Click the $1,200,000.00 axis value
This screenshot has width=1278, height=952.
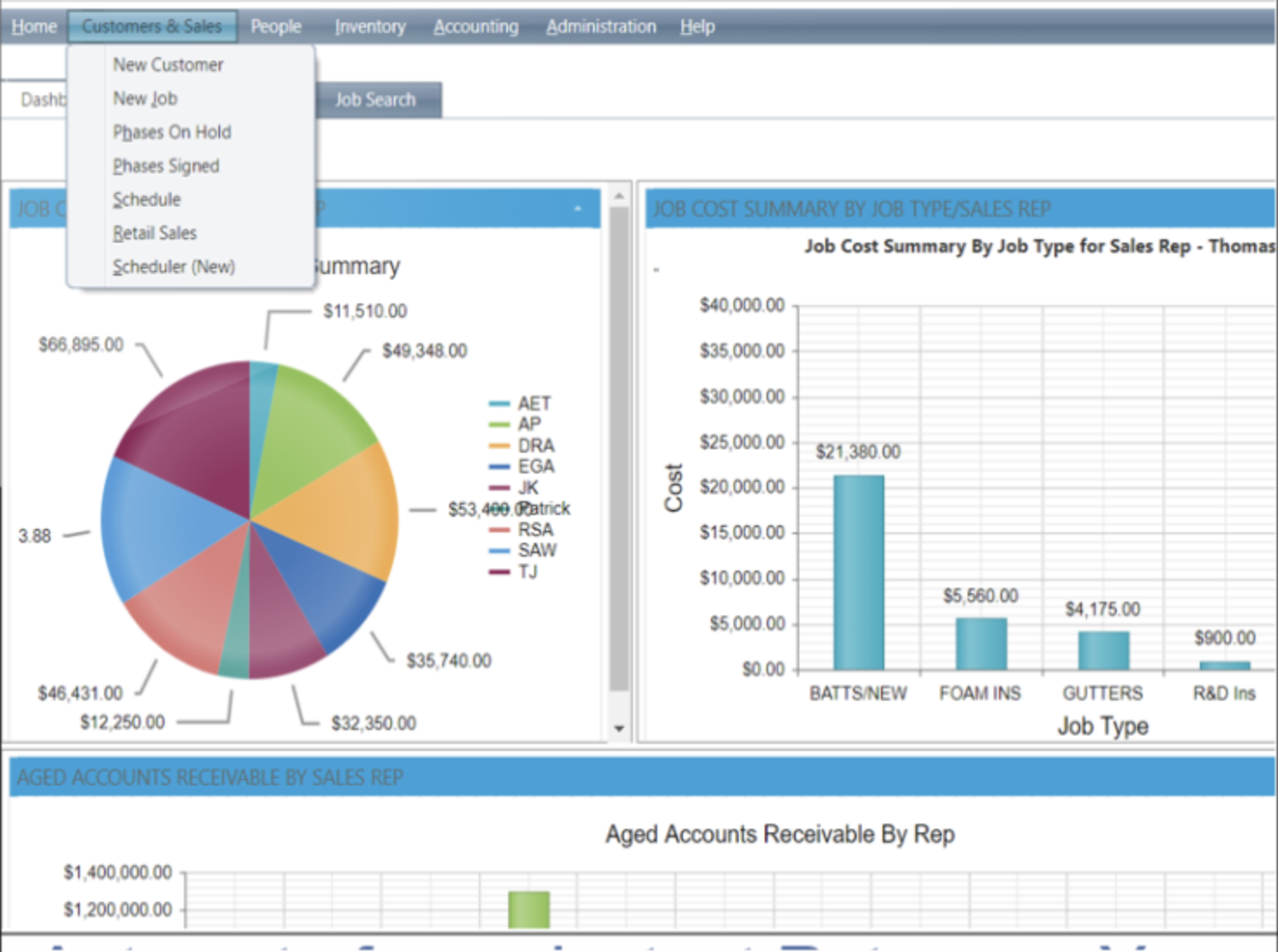coord(118,910)
